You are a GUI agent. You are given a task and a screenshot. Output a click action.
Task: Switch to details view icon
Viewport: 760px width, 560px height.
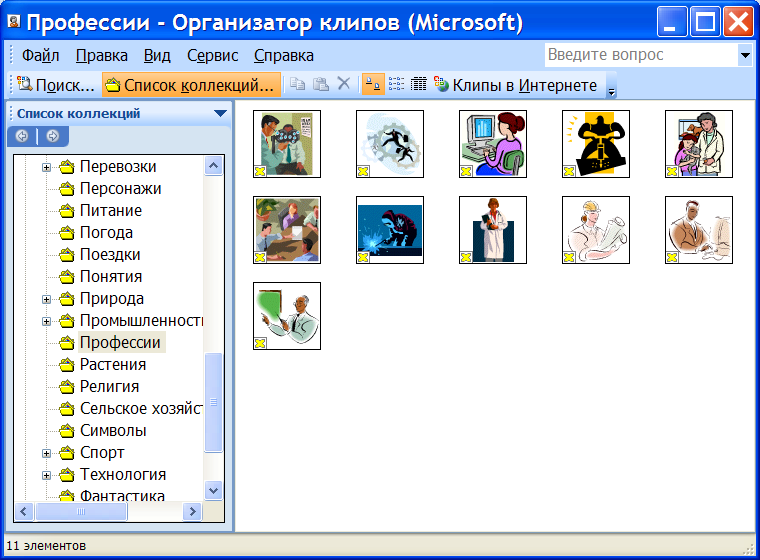(x=419, y=84)
